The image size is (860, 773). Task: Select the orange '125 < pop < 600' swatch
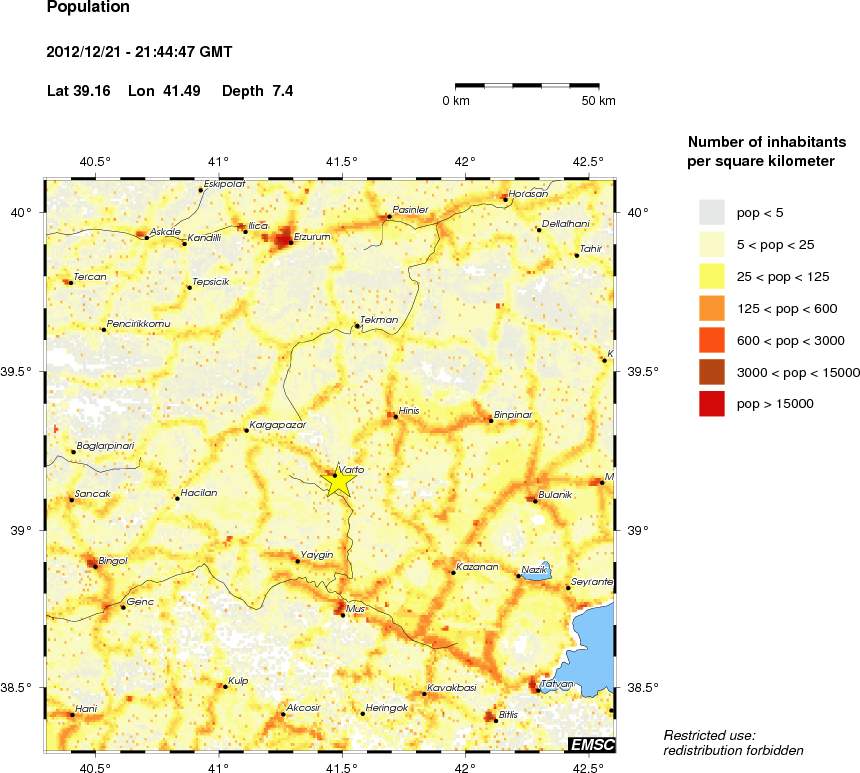[711, 308]
